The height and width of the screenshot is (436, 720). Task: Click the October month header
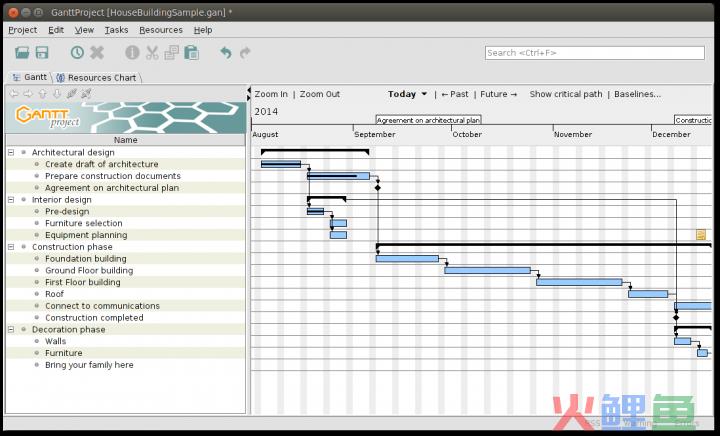[467, 134]
